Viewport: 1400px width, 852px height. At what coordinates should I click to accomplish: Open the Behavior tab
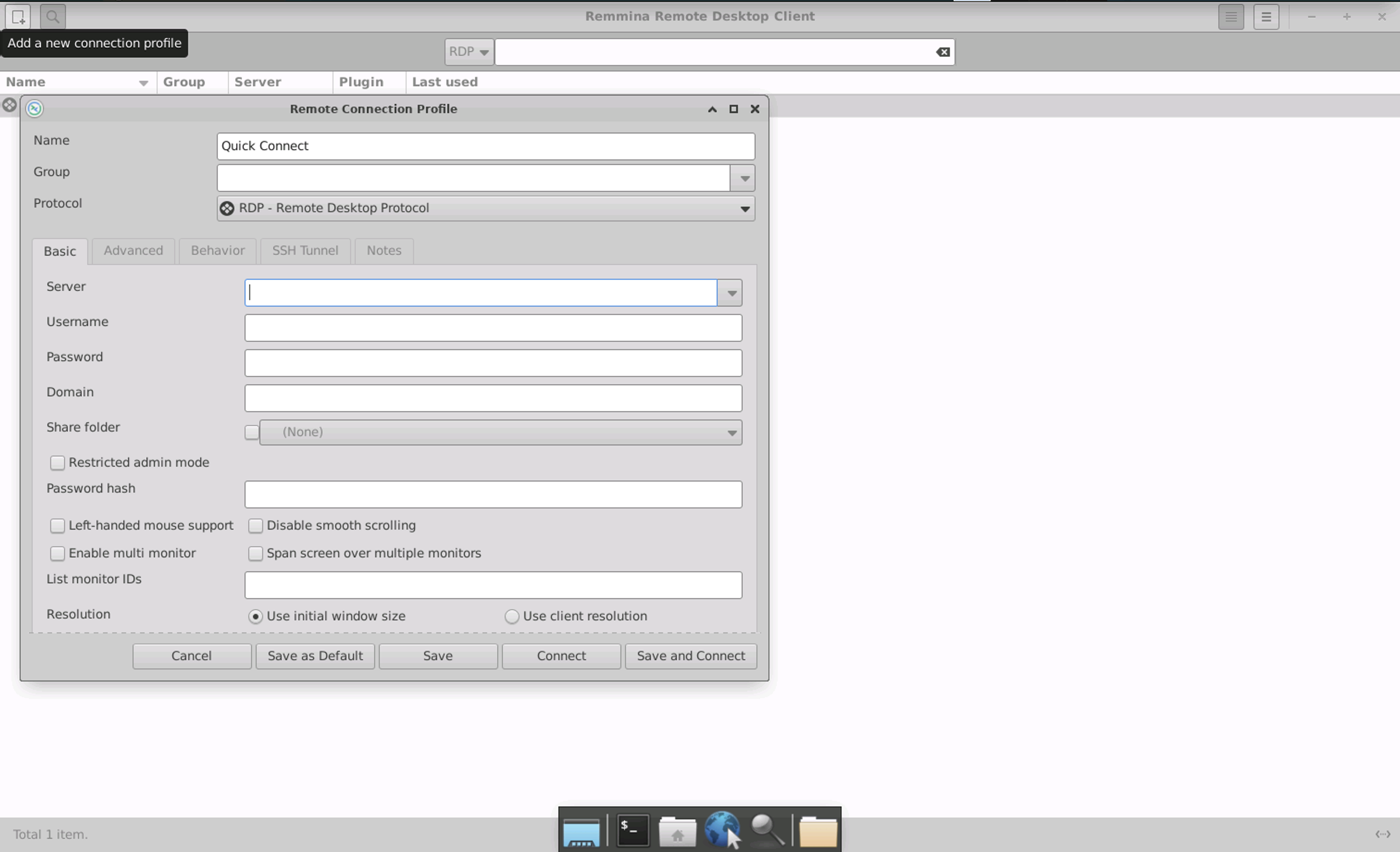[218, 251]
